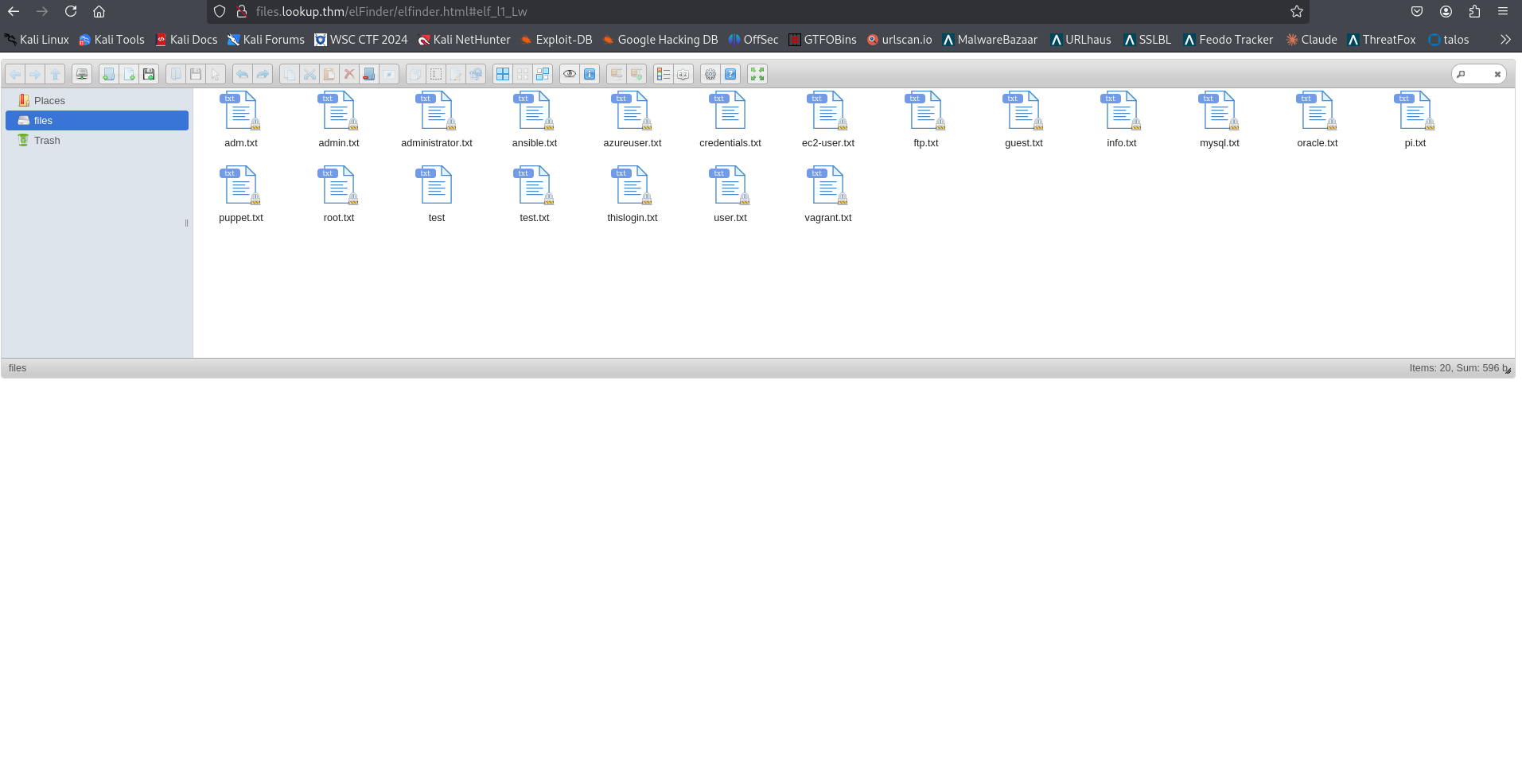1522x784 pixels.
Task: Click the browser bookmarks star button
Action: point(1295,11)
